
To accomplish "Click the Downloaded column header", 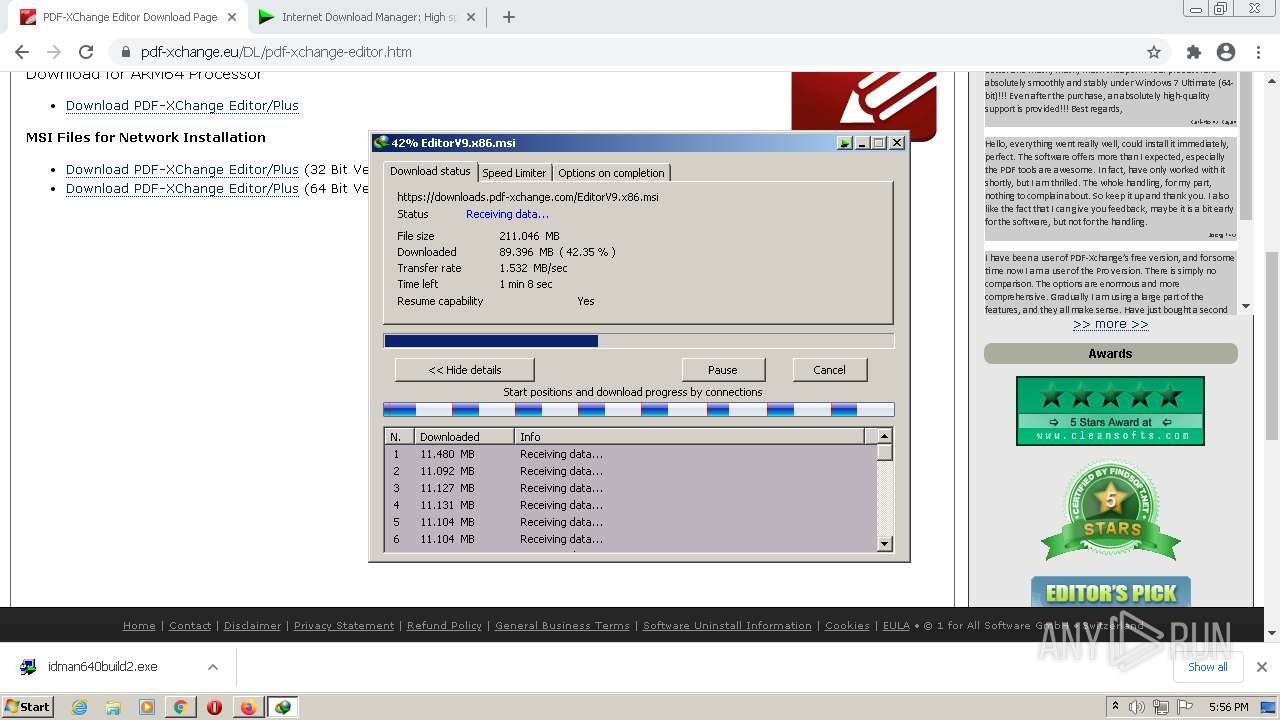I will click(x=464, y=437).
